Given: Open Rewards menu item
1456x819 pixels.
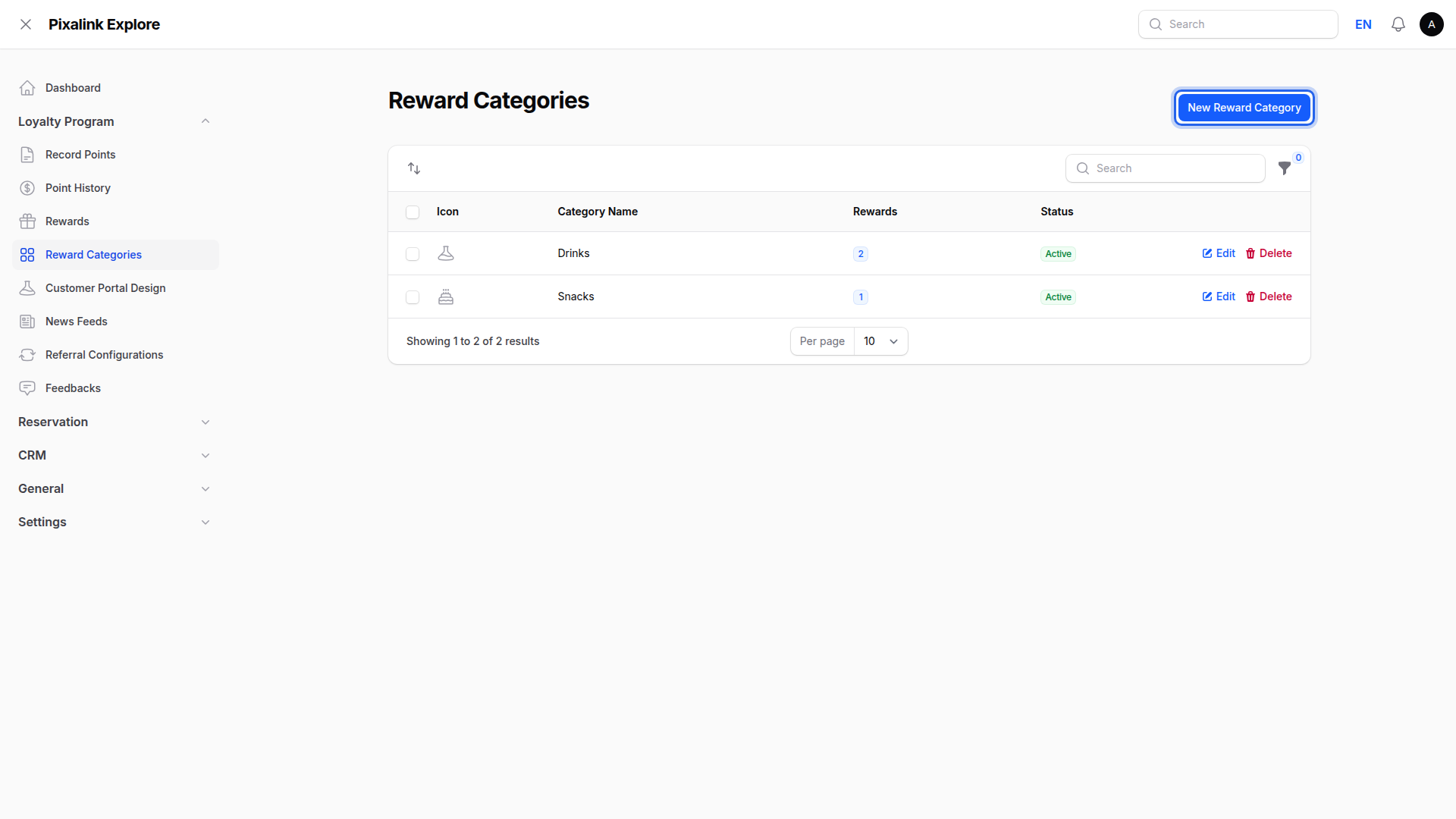Looking at the screenshot, I should [x=115, y=221].
